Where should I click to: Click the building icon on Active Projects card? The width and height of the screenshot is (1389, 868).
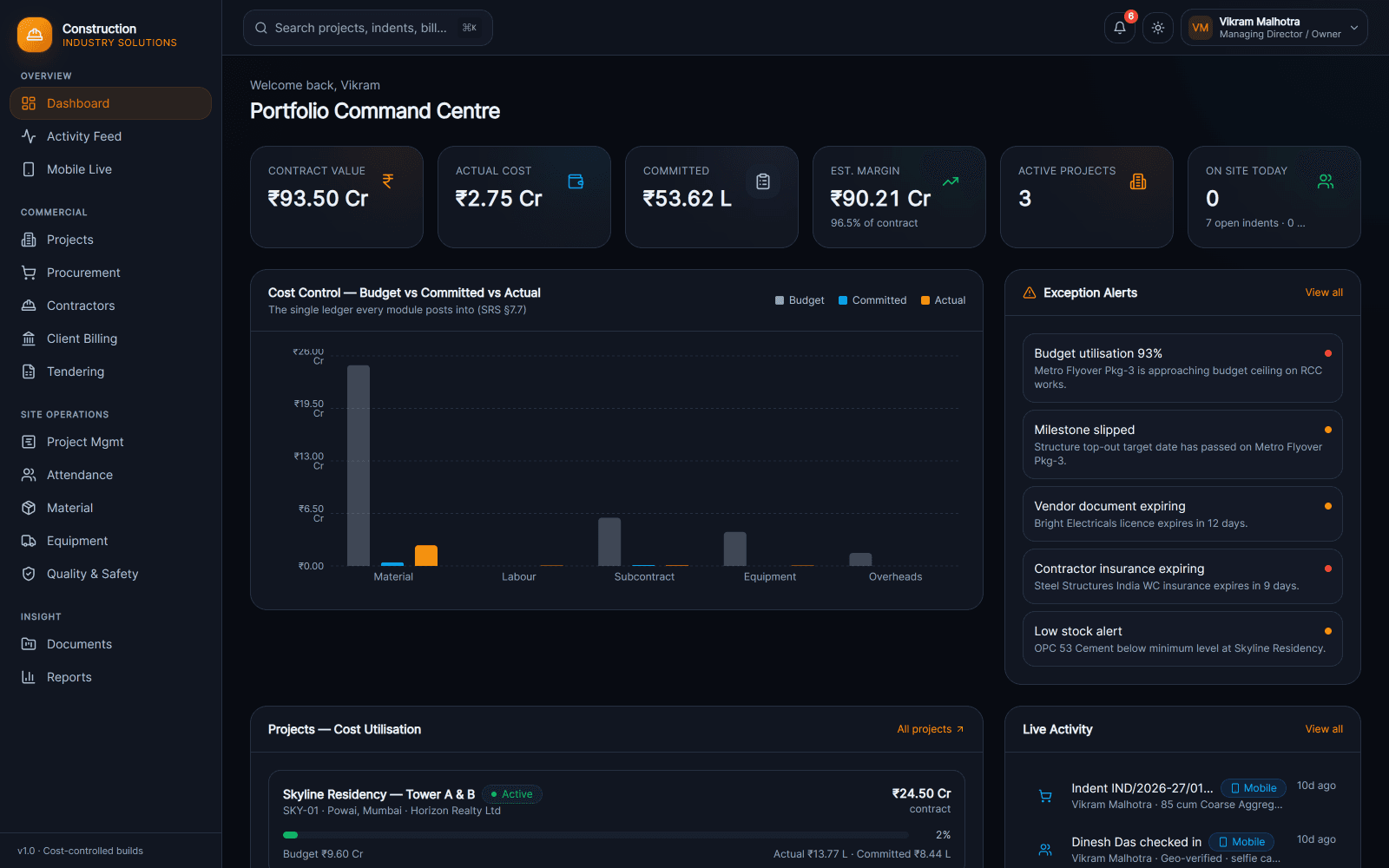[x=1138, y=181]
